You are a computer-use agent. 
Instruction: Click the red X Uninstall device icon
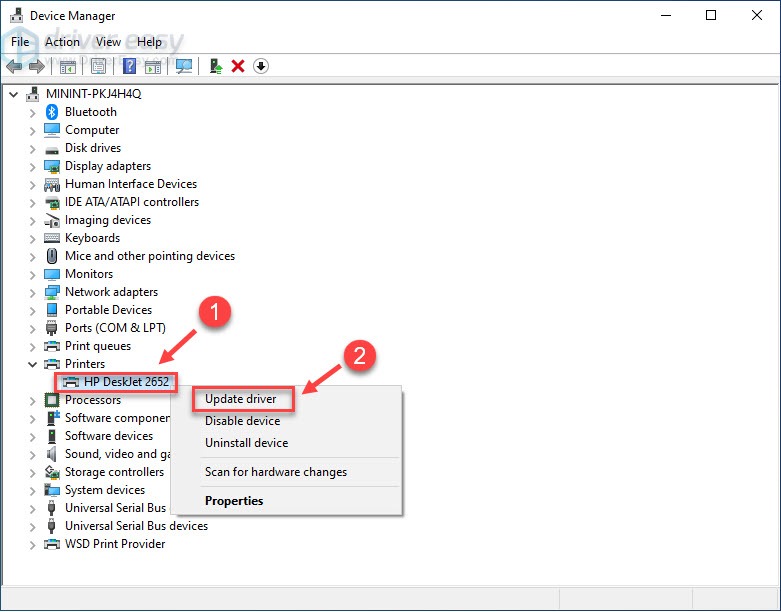point(238,66)
